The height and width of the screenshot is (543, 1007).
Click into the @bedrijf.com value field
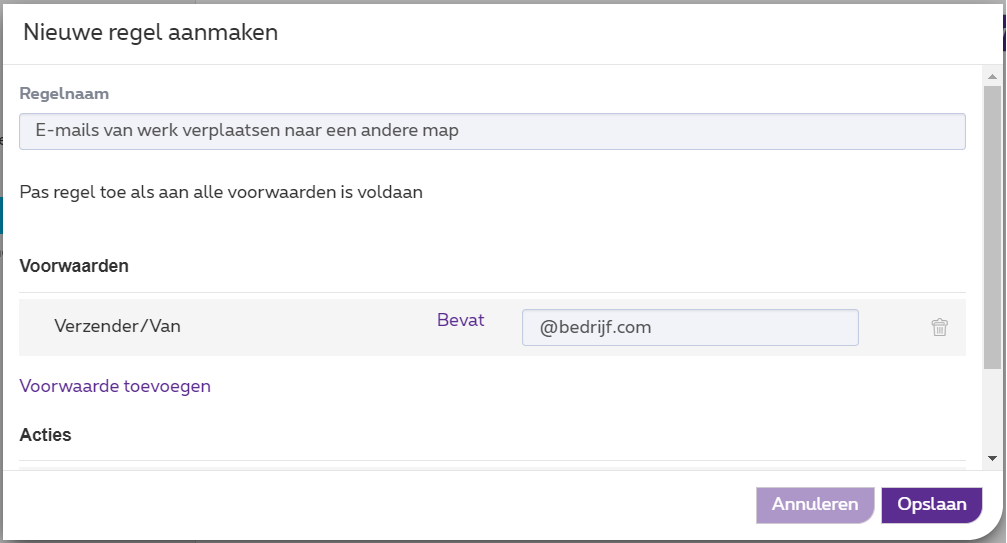690,327
